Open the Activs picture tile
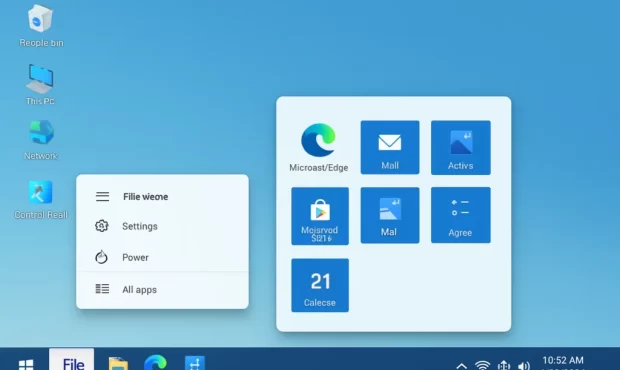The width and height of the screenshot is (620, 370). [461, 147]
